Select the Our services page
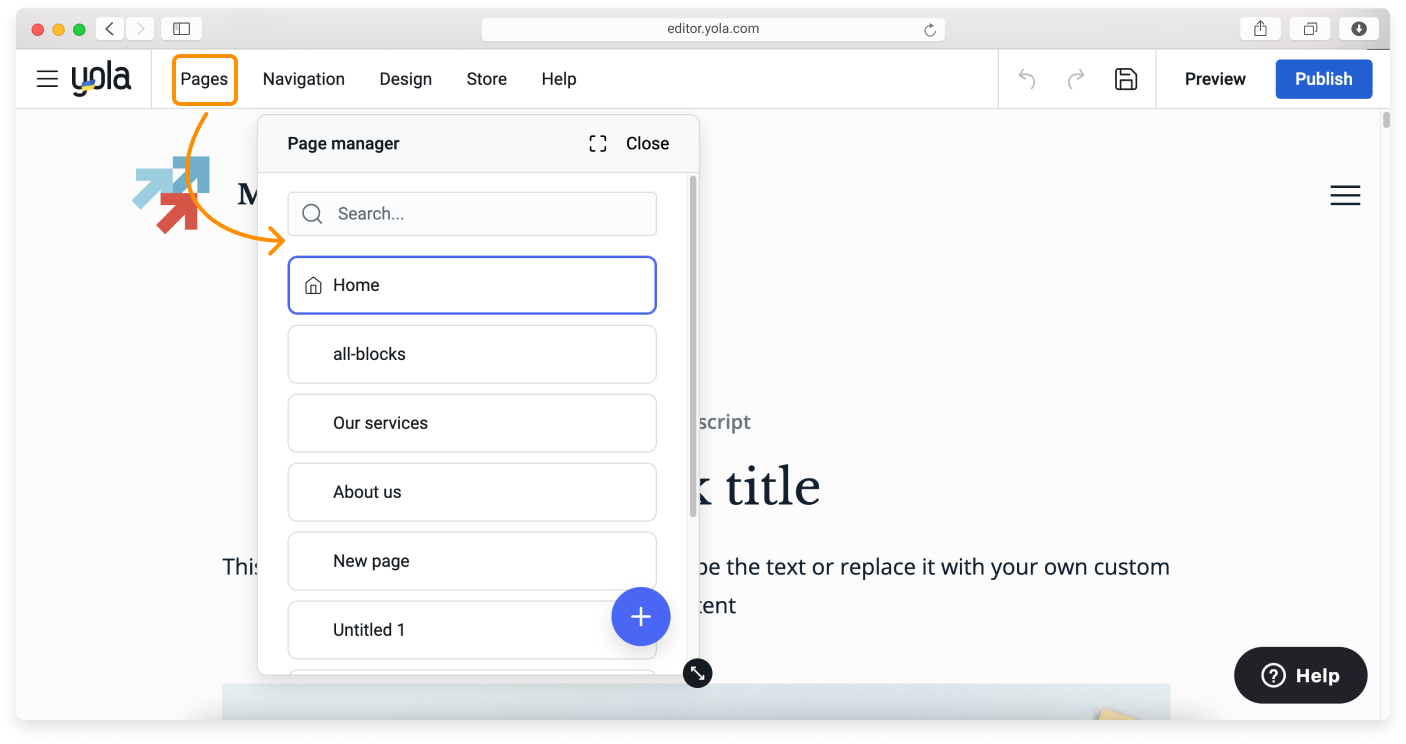The width and height of the screenshot is (1406, 744). (472, 423)
